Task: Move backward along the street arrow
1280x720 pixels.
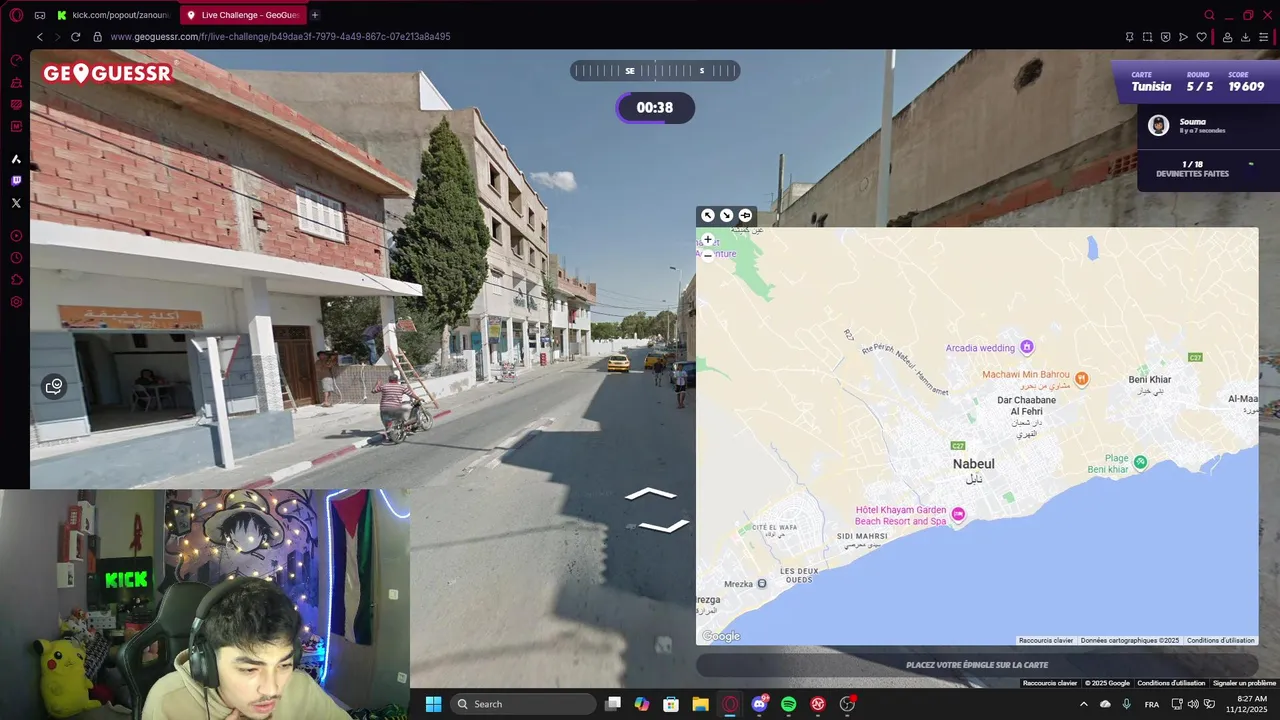Action: (664, 526)
